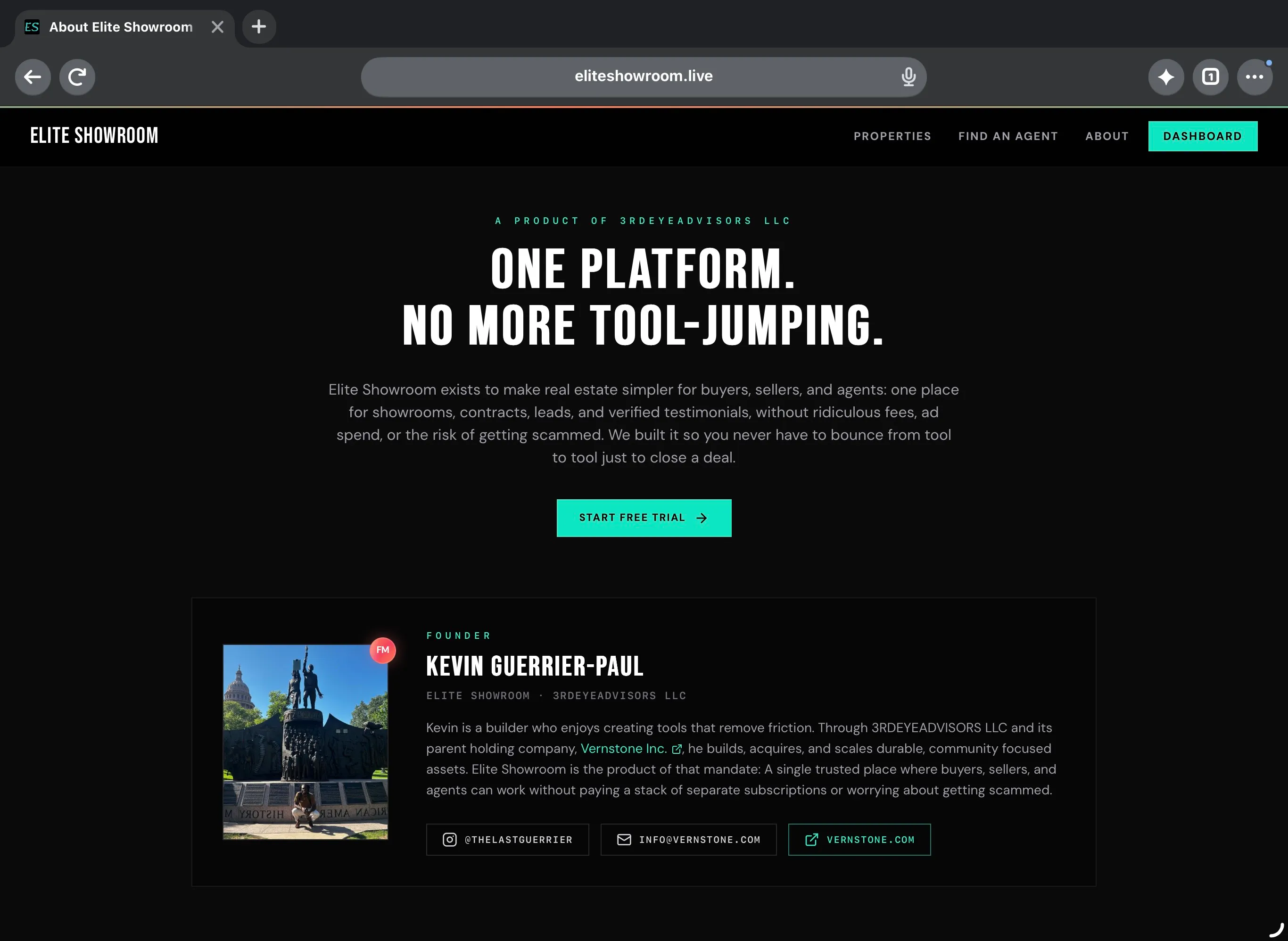Click the Dashboard button
The height and width of the screenshot is (941, 1288).
click(x=1203, y=136)
